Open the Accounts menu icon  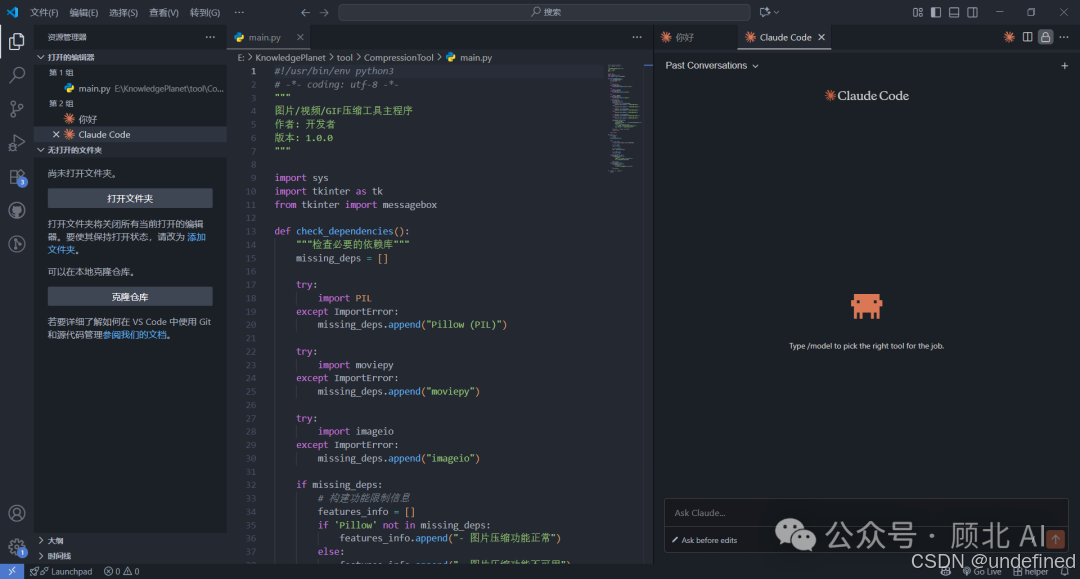click(17, 514)
